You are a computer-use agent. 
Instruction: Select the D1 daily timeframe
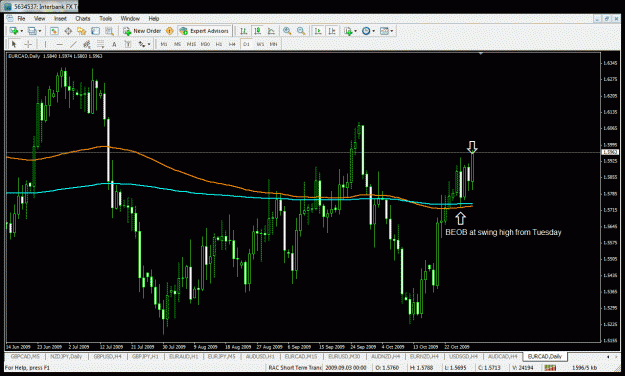[x=246, y=44]
